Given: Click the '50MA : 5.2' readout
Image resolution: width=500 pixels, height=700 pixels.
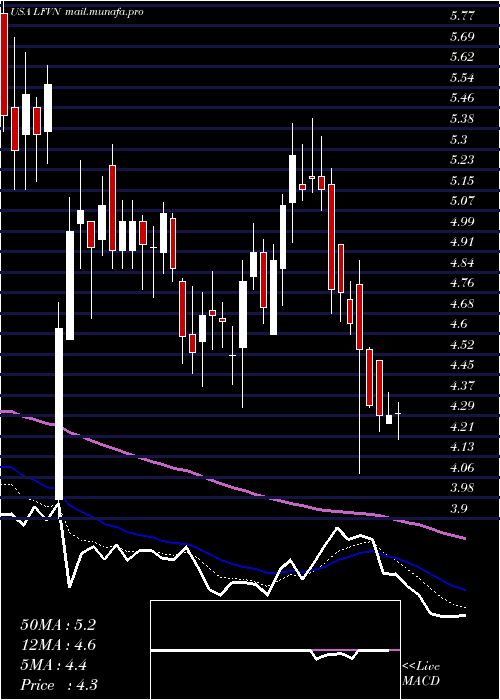Looking at the screenshot, I should [x=58, y=625].
